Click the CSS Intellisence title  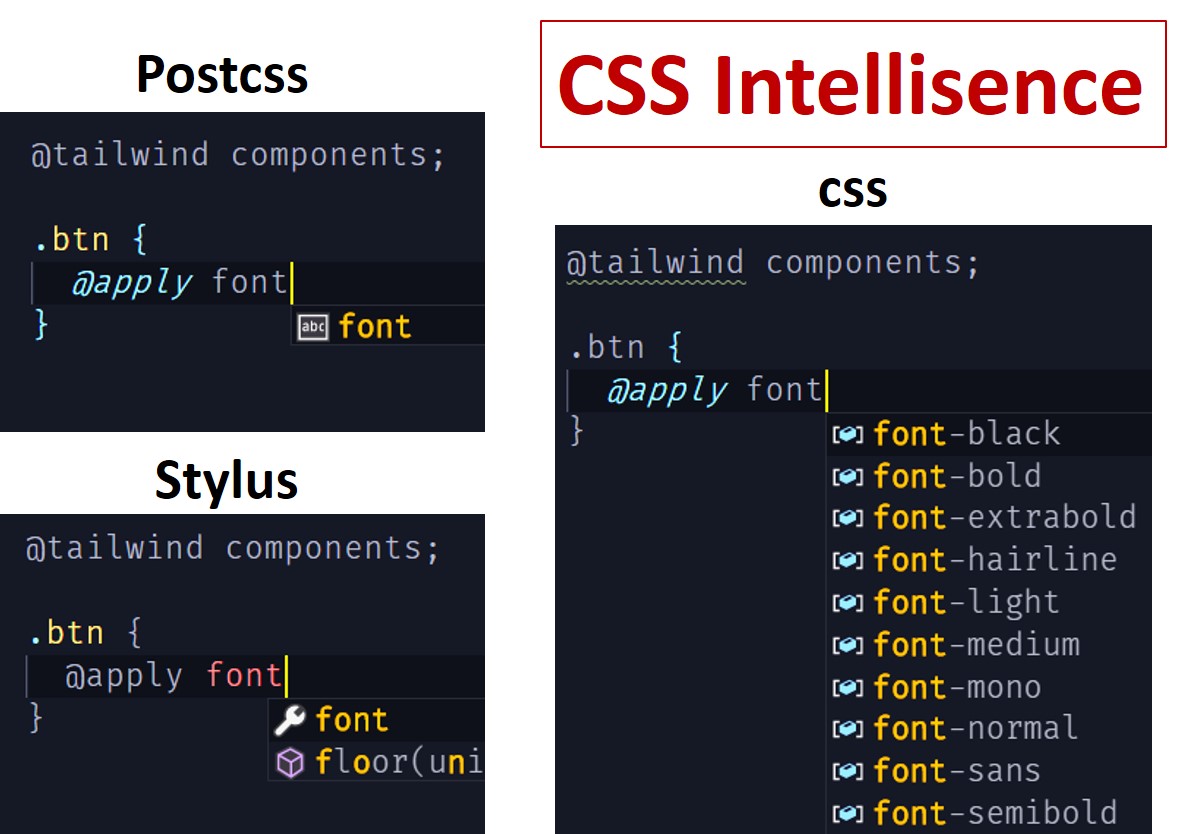[x=851, y=85]
